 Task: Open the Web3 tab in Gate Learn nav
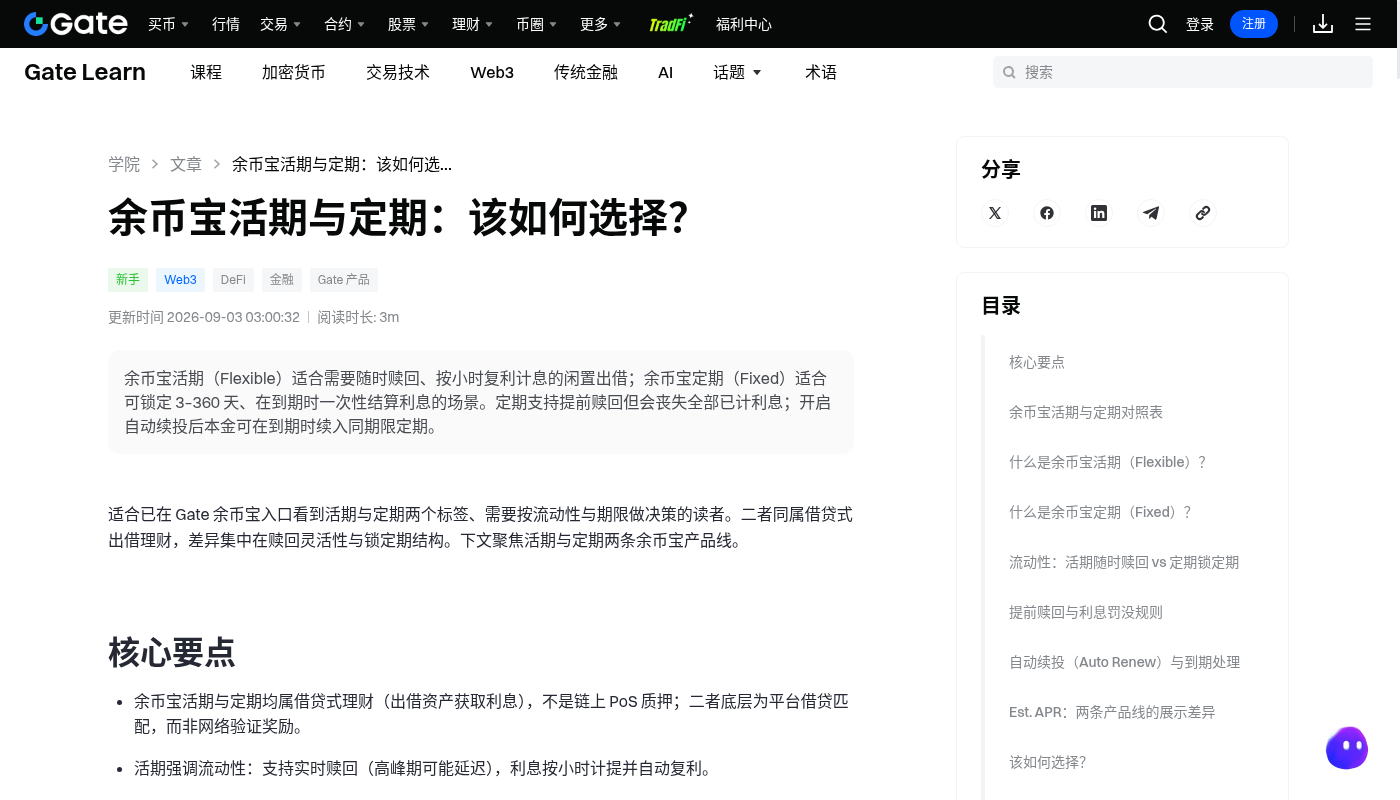coord(492,72)
